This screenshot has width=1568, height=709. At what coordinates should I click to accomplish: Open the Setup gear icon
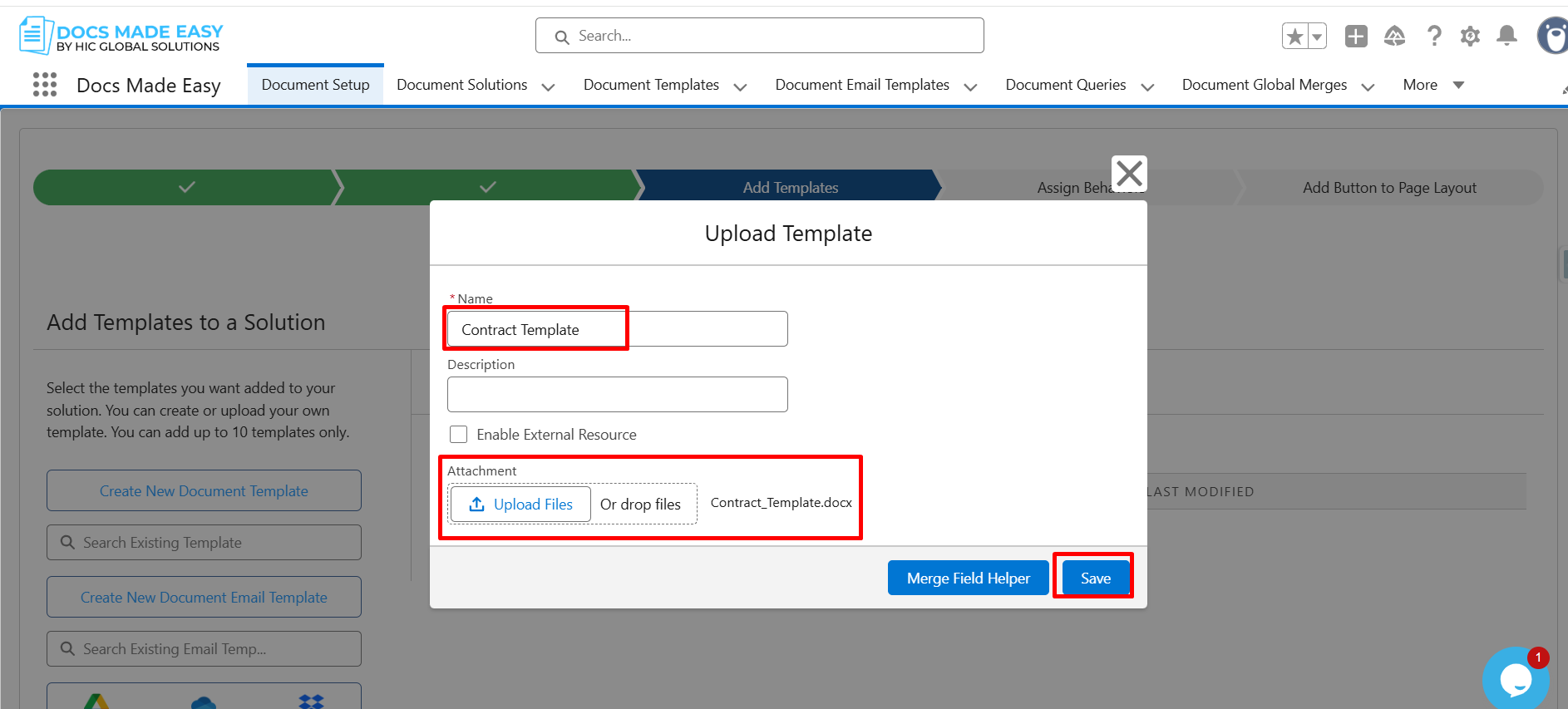[1470, 37]
